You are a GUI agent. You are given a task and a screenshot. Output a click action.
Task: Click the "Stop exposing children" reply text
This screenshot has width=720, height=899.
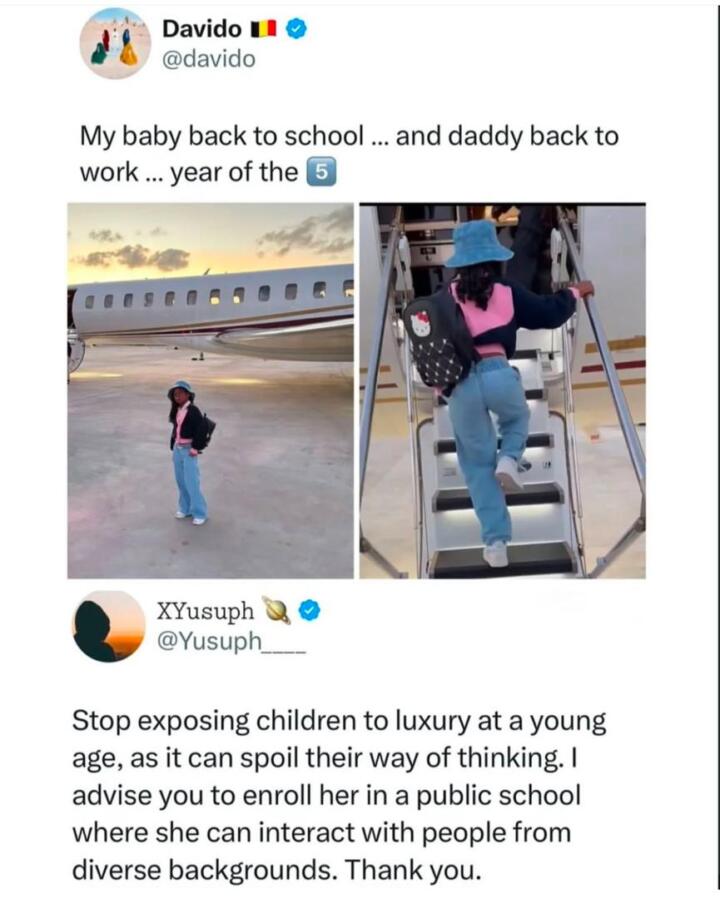click(x=339, y=795)
